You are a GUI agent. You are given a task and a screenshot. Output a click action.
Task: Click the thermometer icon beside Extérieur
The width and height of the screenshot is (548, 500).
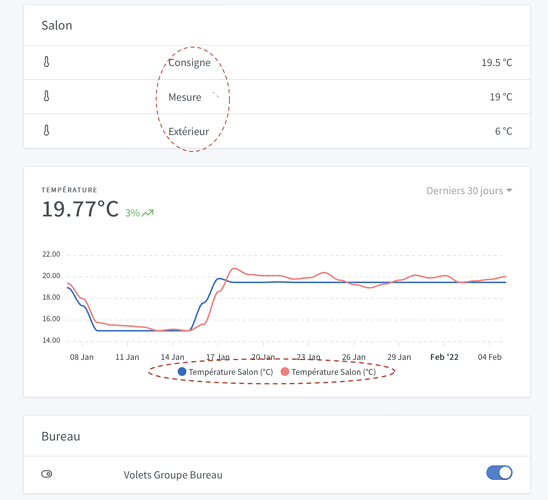coord(46,131)
